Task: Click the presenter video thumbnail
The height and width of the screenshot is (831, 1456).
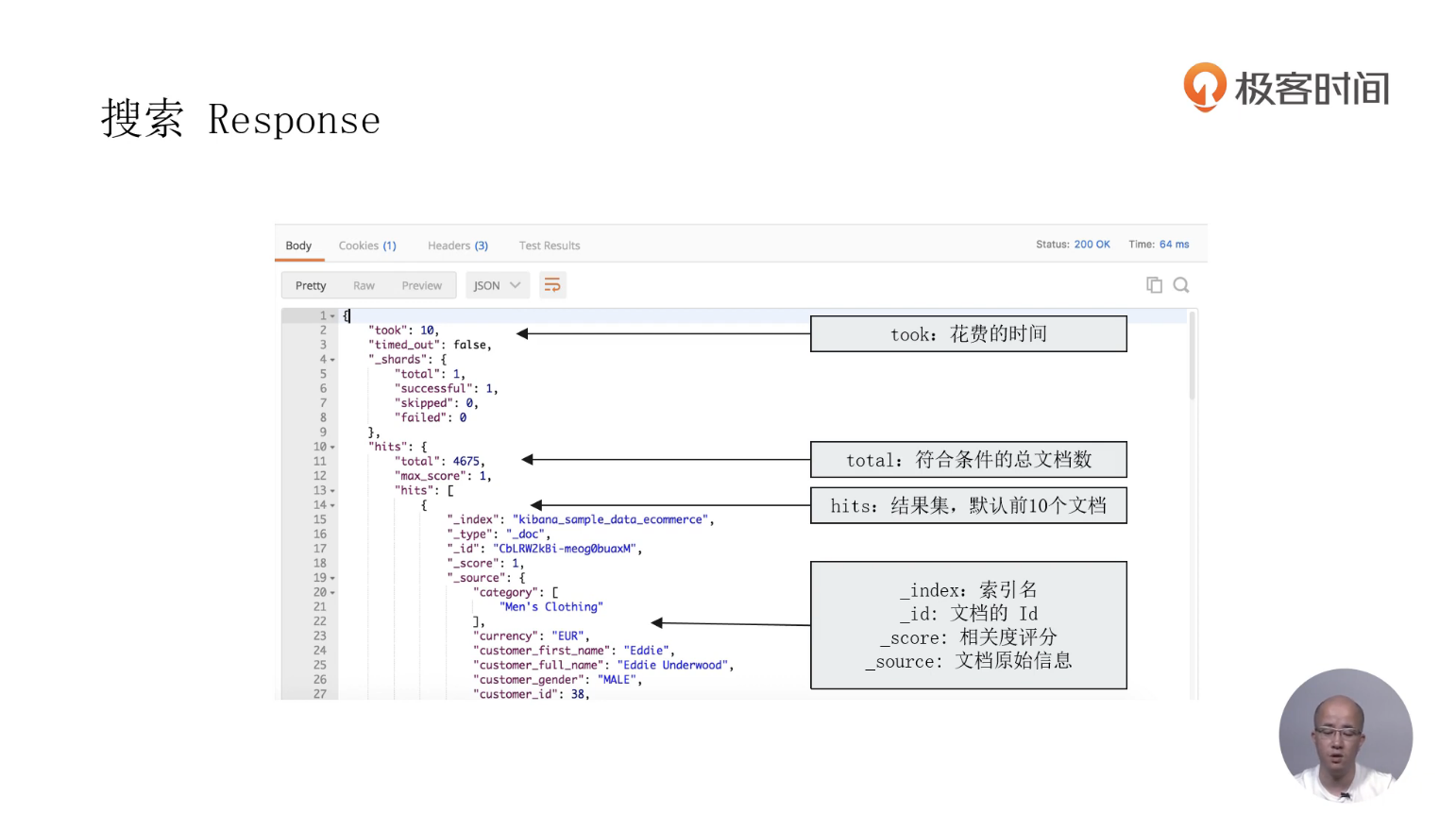Action: pos(1345,735)
